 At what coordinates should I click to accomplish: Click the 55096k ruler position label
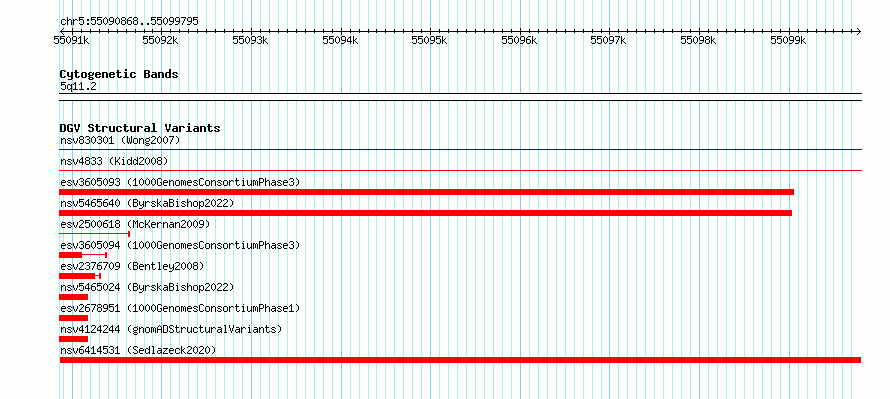click(x=519, y=40)
